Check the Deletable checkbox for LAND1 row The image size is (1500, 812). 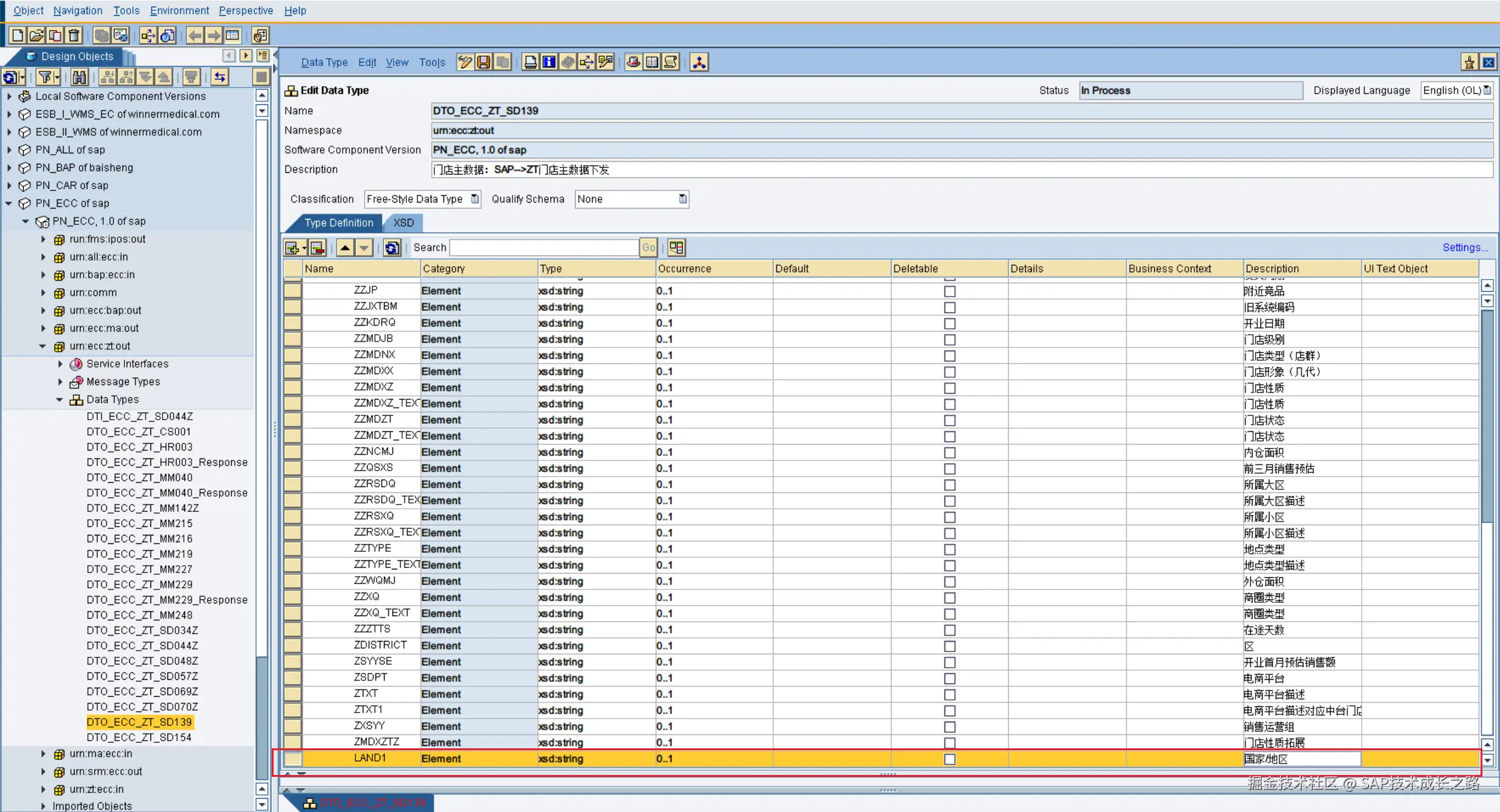point(949,759)
